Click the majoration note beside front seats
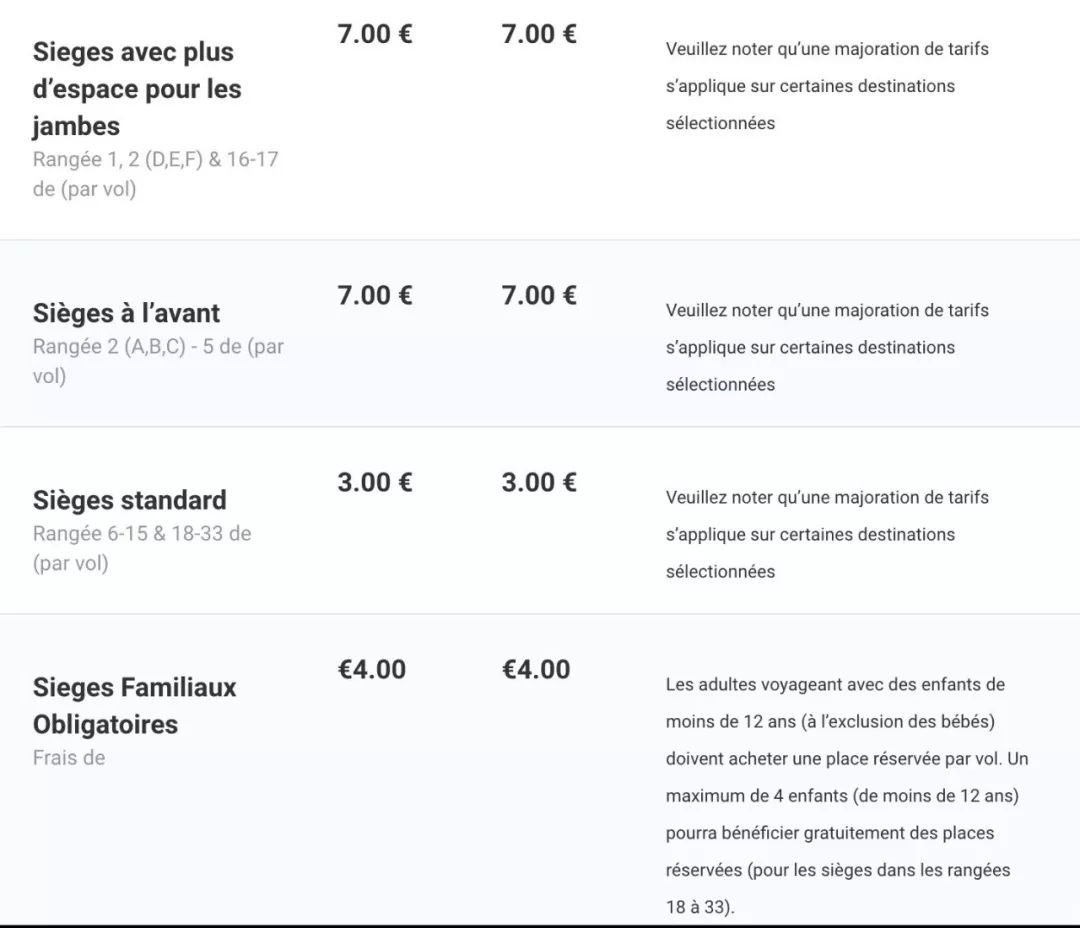The image size is (1080, 928). point(826,347)
